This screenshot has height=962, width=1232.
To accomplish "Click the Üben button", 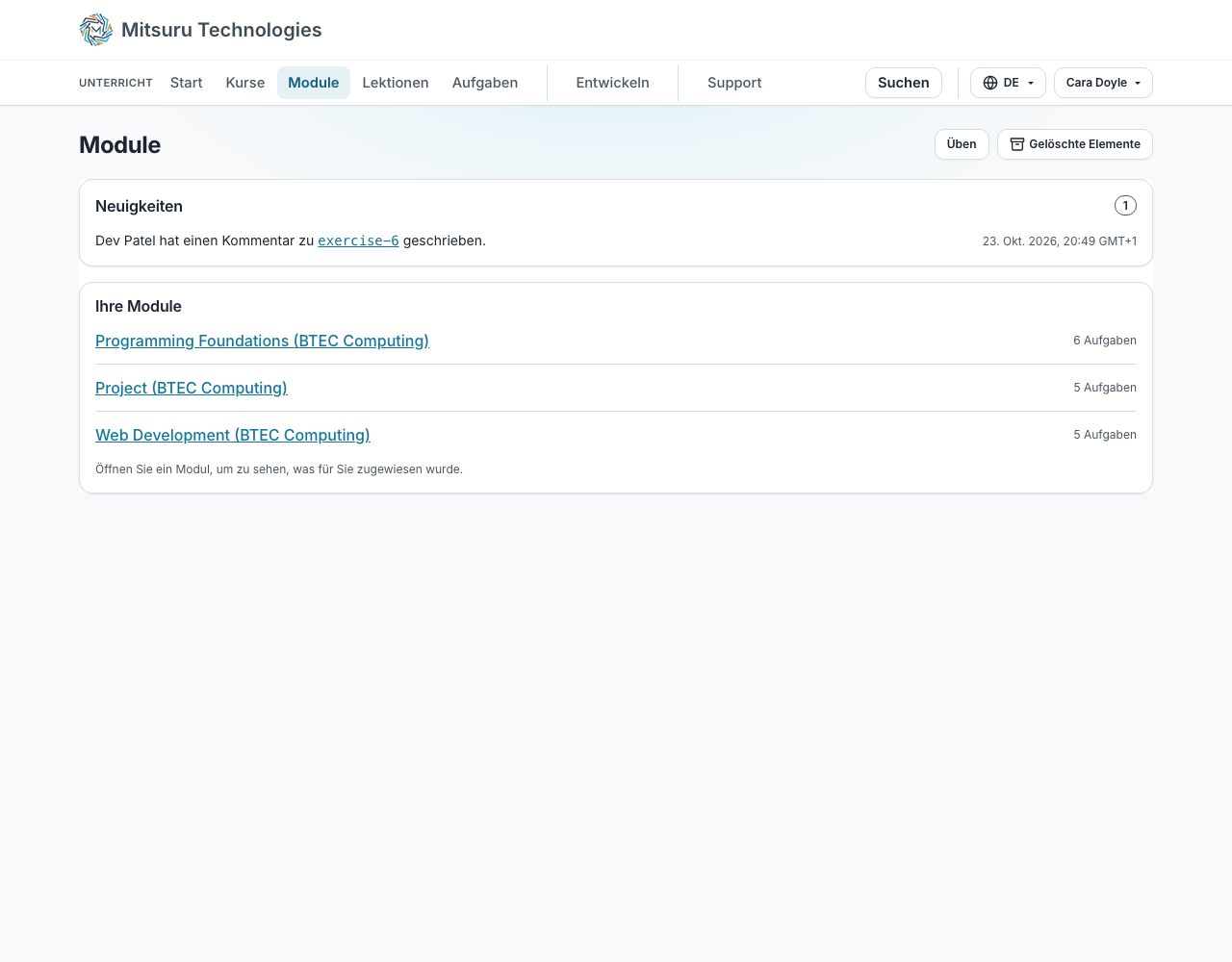I will coord(962,144).
